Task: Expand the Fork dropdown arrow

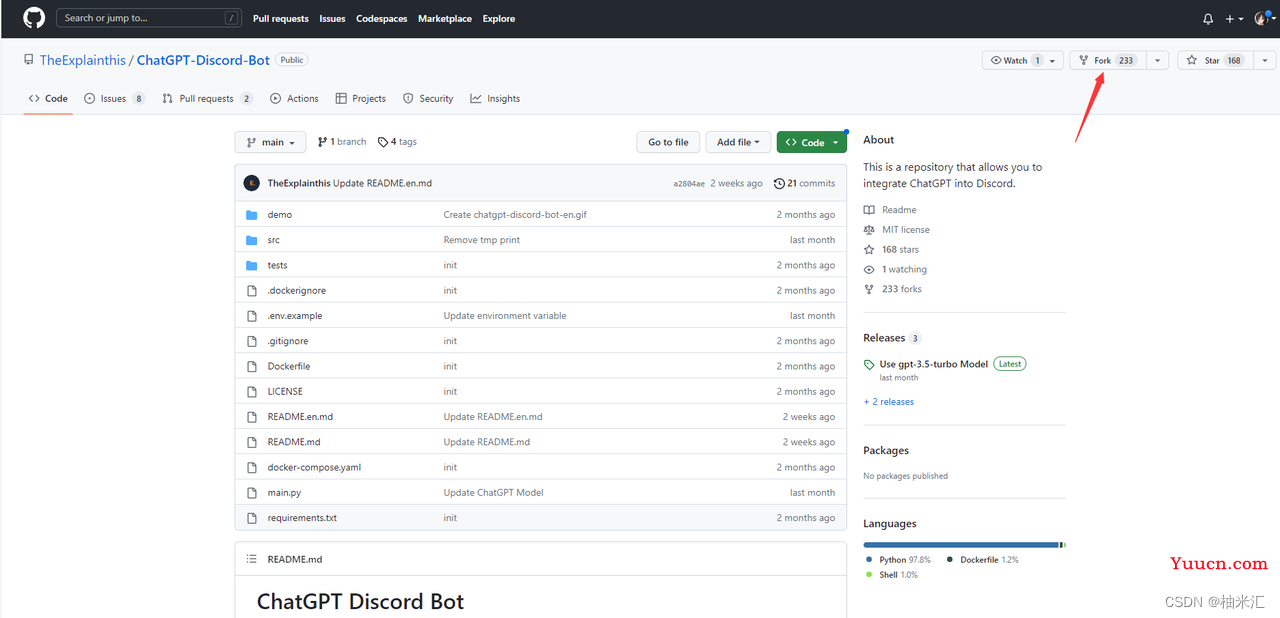Action: (1157, 60)
